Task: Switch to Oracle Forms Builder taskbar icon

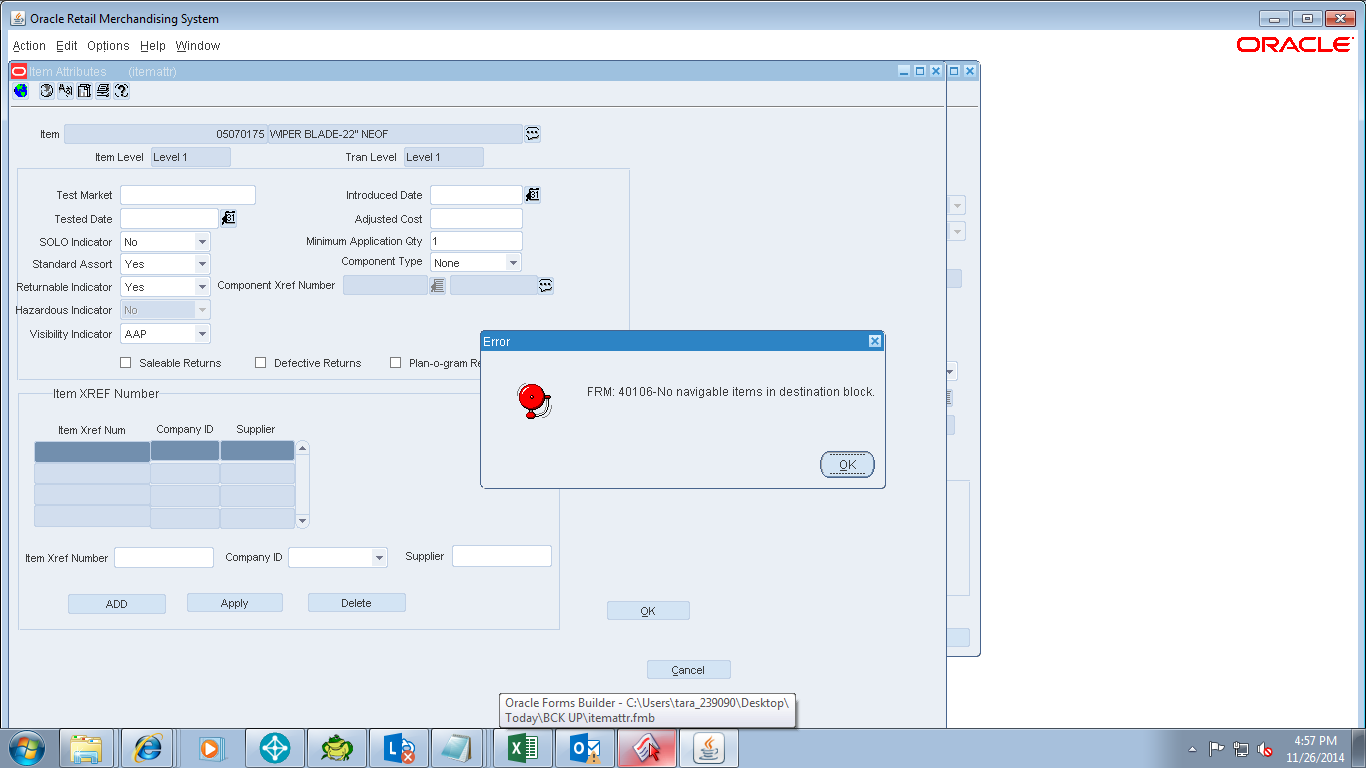Action: click(x=647, y=748)
